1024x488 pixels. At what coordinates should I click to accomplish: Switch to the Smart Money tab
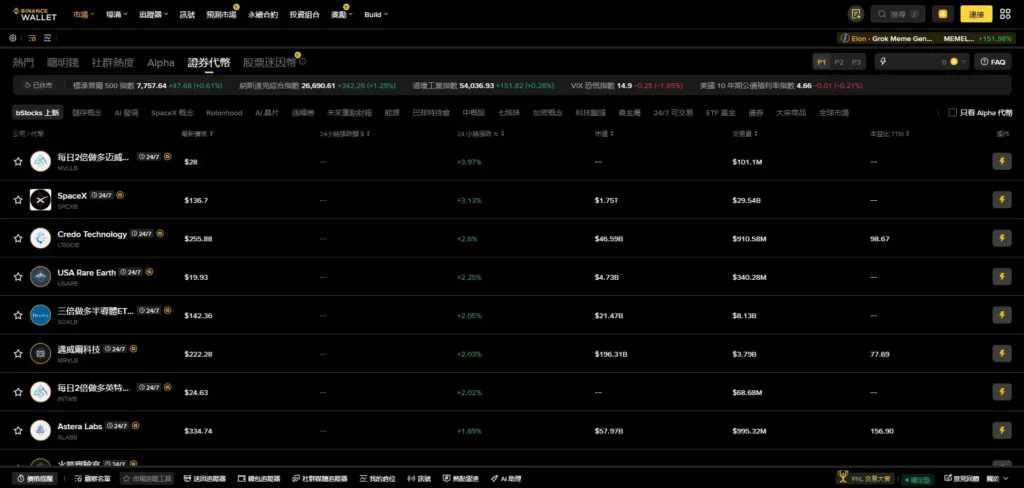(63, 63)
